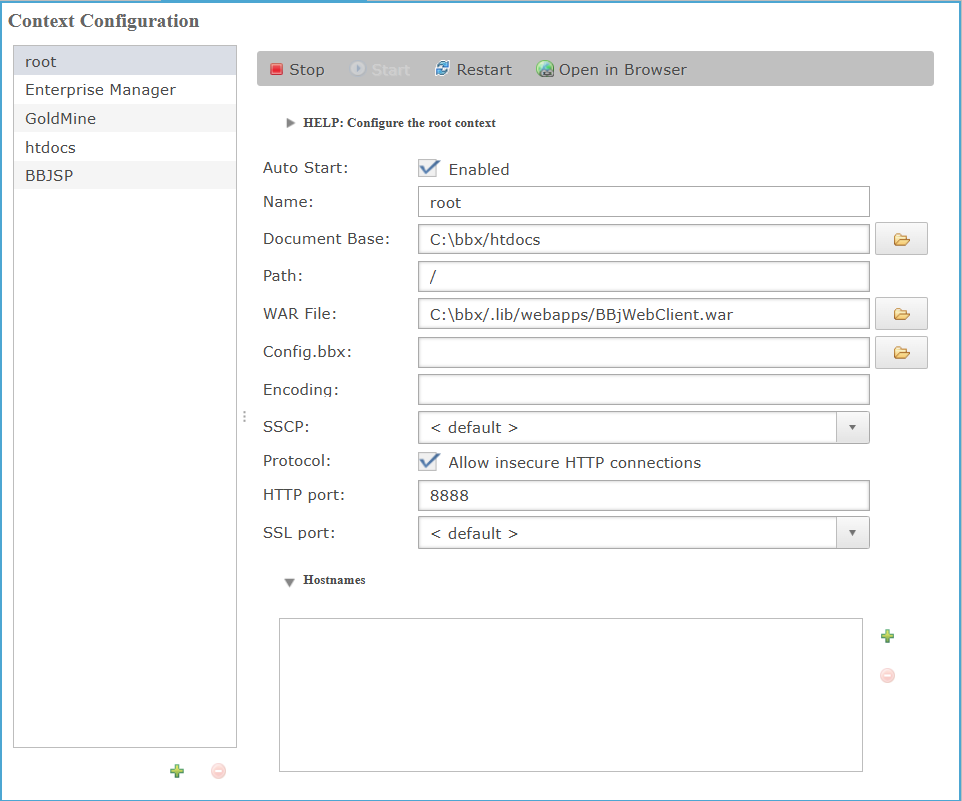962x801 pixels.
Task: Uncheck Allow insecure HTTP connections
Action: tap(429, 461)
